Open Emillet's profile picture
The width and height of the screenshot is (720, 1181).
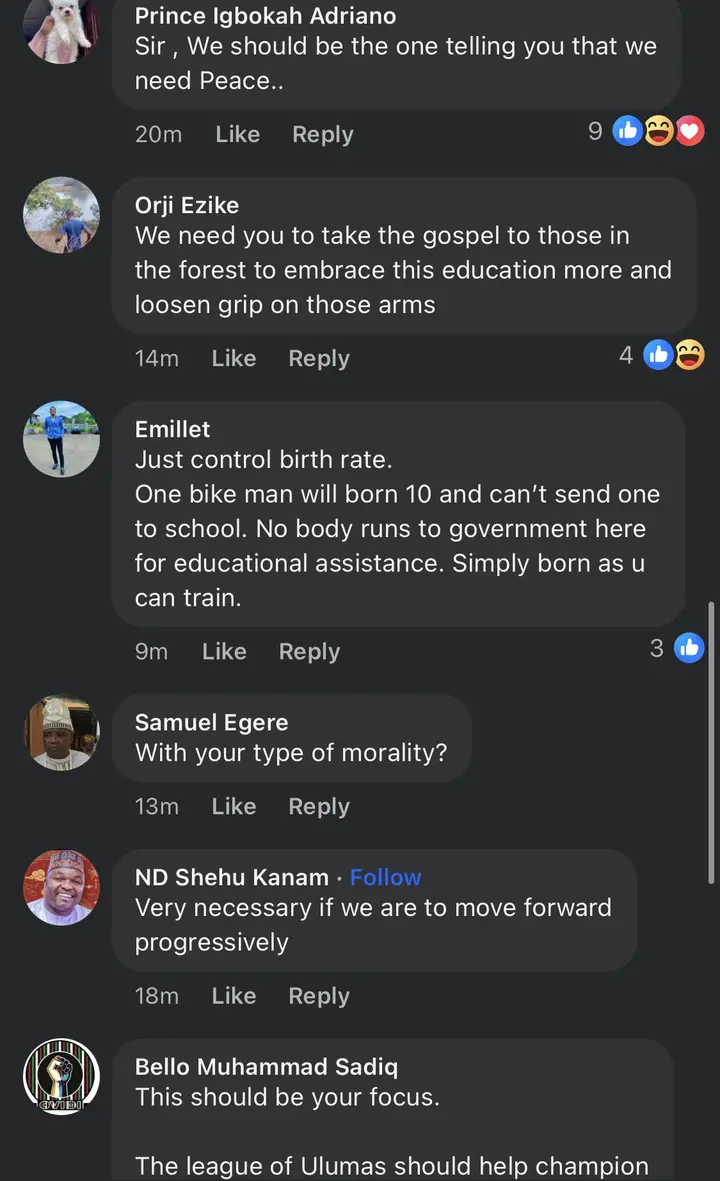62,439
